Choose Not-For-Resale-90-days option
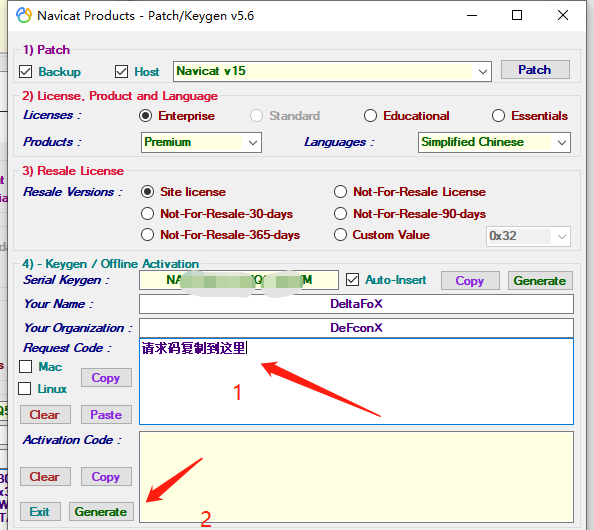The height and width of the screenshot is (530, 594). (x=340, y=214)
